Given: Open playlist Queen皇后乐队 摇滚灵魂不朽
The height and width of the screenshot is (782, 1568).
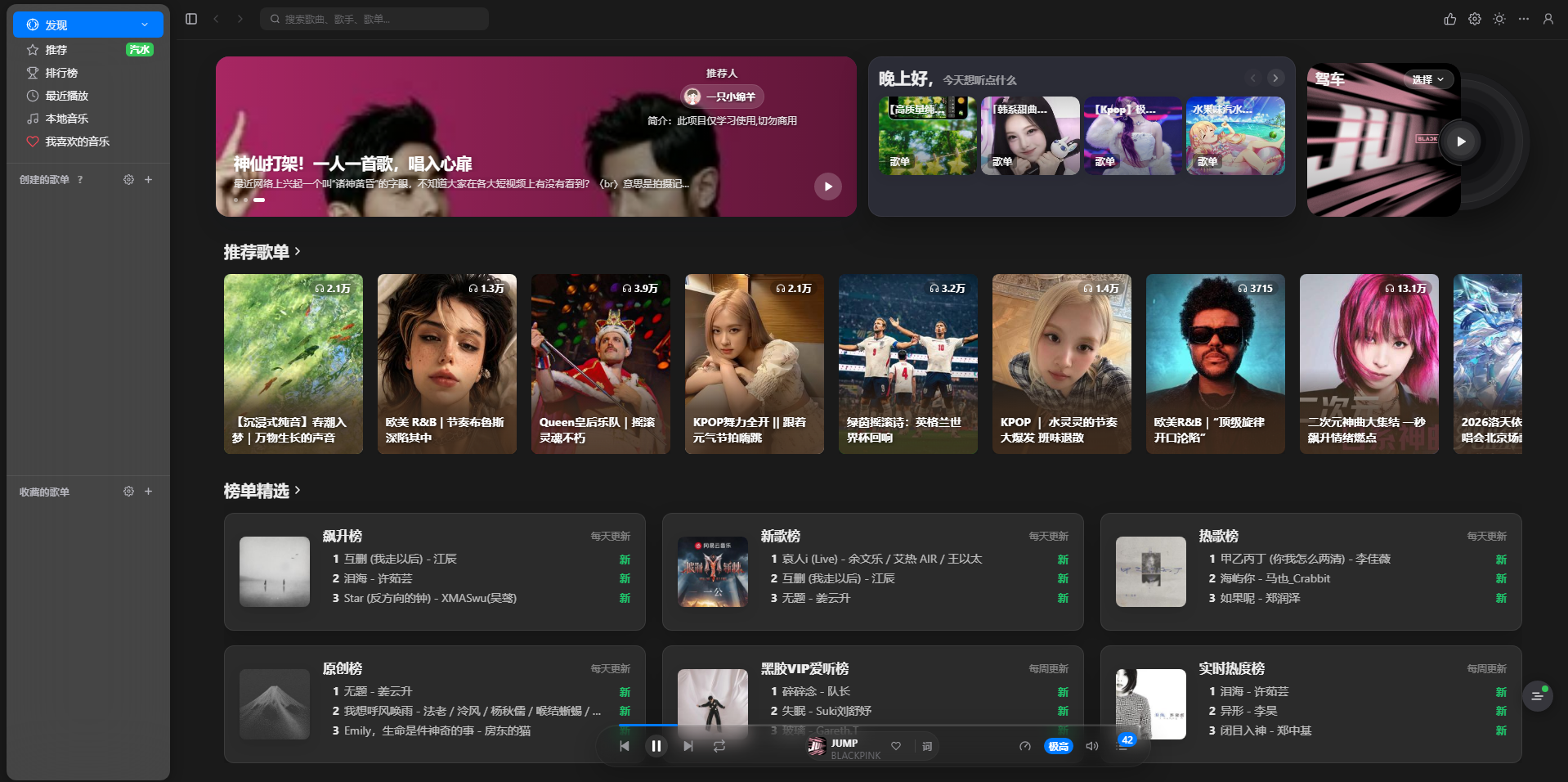Looking at the screenshot, I should 601,364.
